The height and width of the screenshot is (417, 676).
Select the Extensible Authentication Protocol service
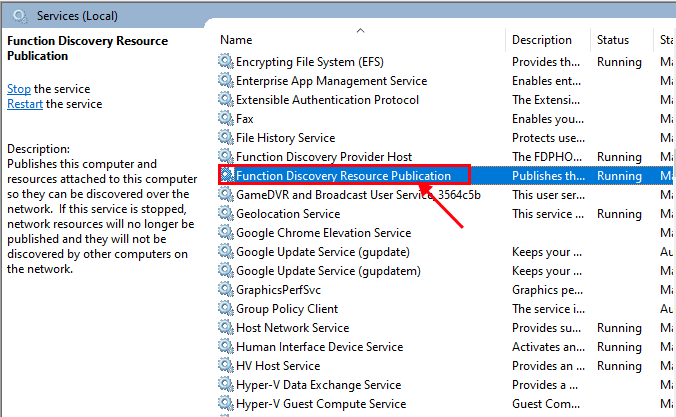[x=327, y=100]
